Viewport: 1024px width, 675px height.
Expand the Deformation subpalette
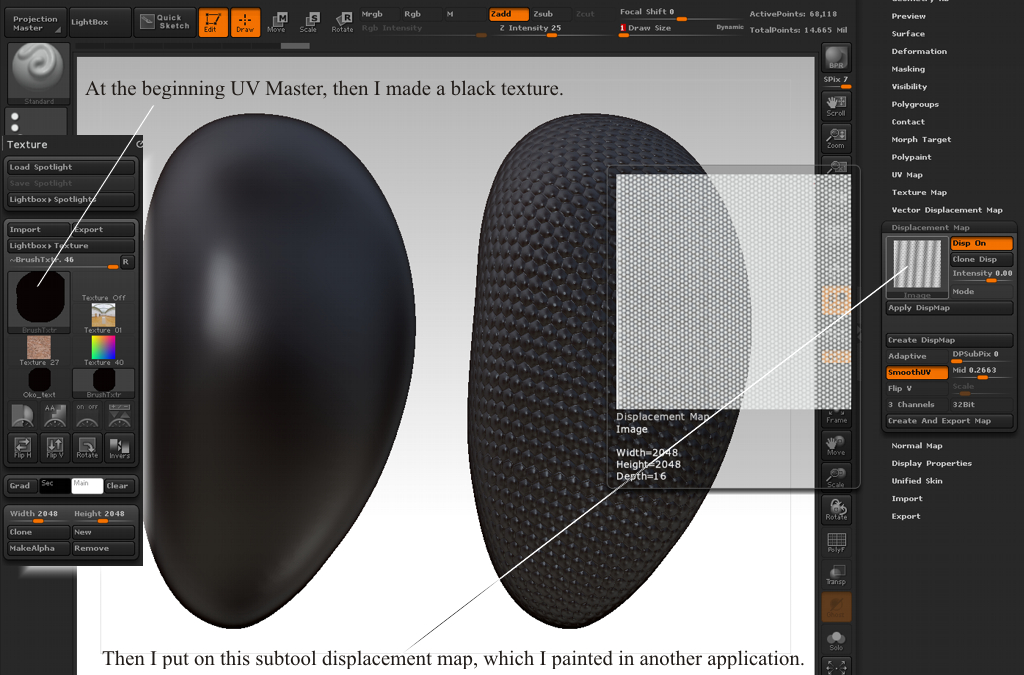pyautogui.click(x=919, y=52)
